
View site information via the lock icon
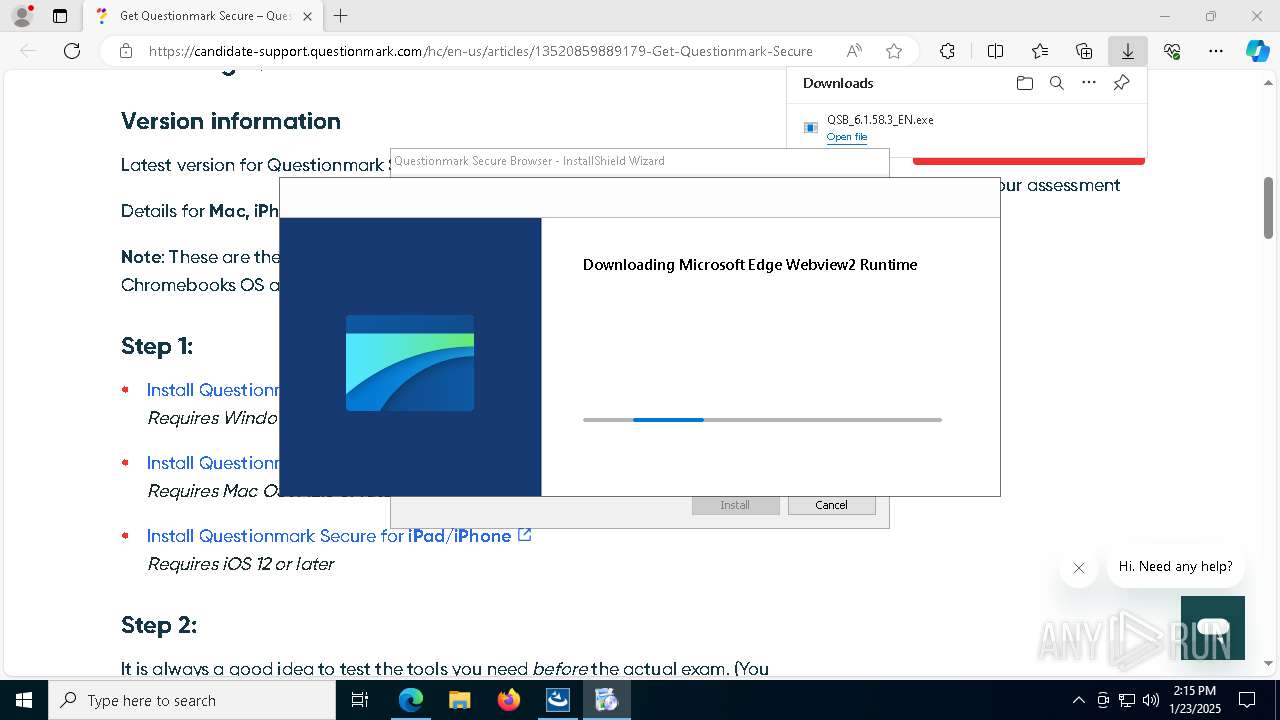coord(126,51)
